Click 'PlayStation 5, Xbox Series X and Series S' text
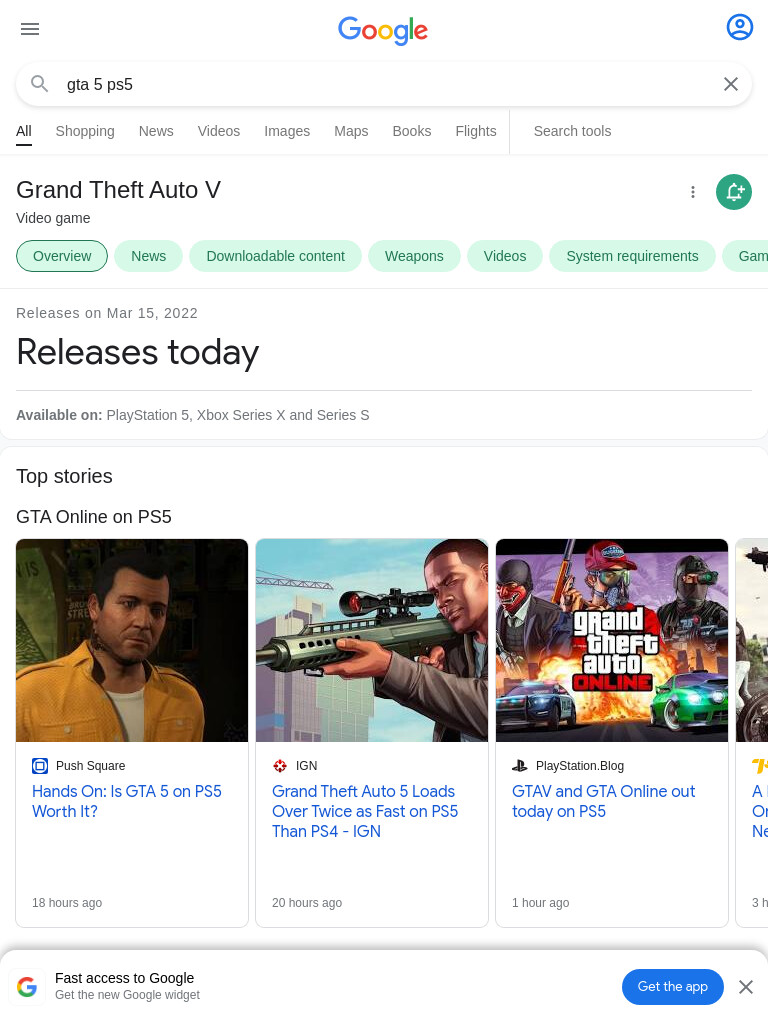This screenshot has height=1024, width=768. click(238, 415)
